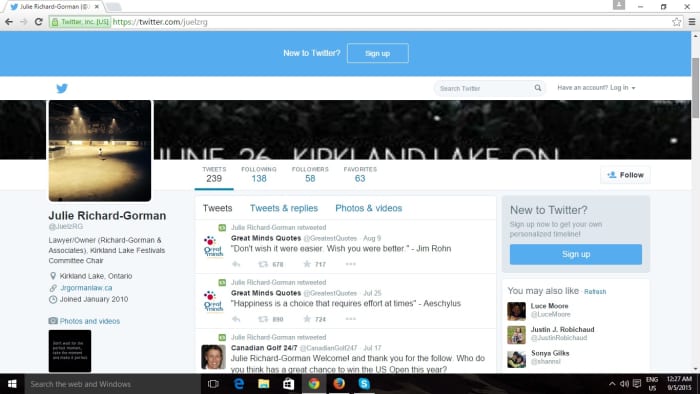Click the Twitter bird home icon
700x394 pixels.
[x=62, y=88]
